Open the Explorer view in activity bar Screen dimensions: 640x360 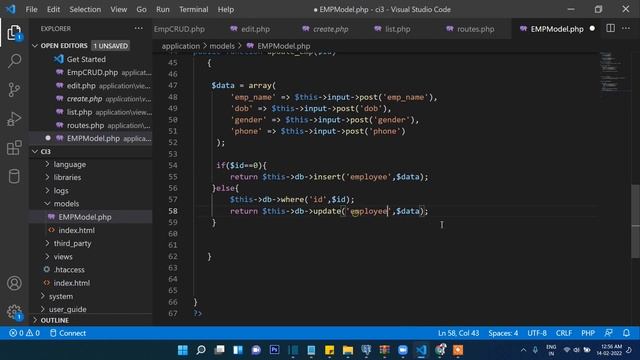[14, 32]
